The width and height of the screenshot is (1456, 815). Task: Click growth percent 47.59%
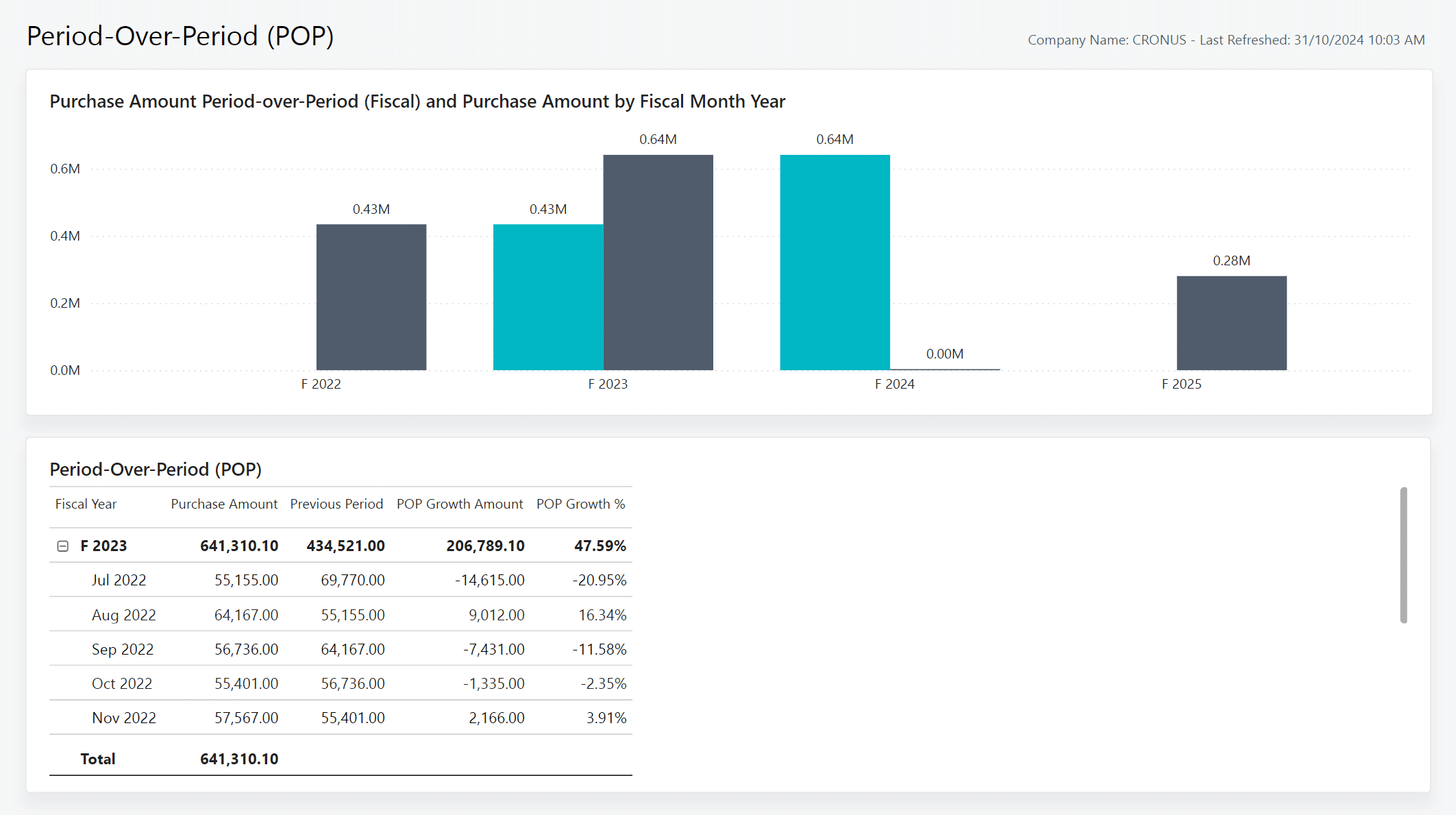600,546
